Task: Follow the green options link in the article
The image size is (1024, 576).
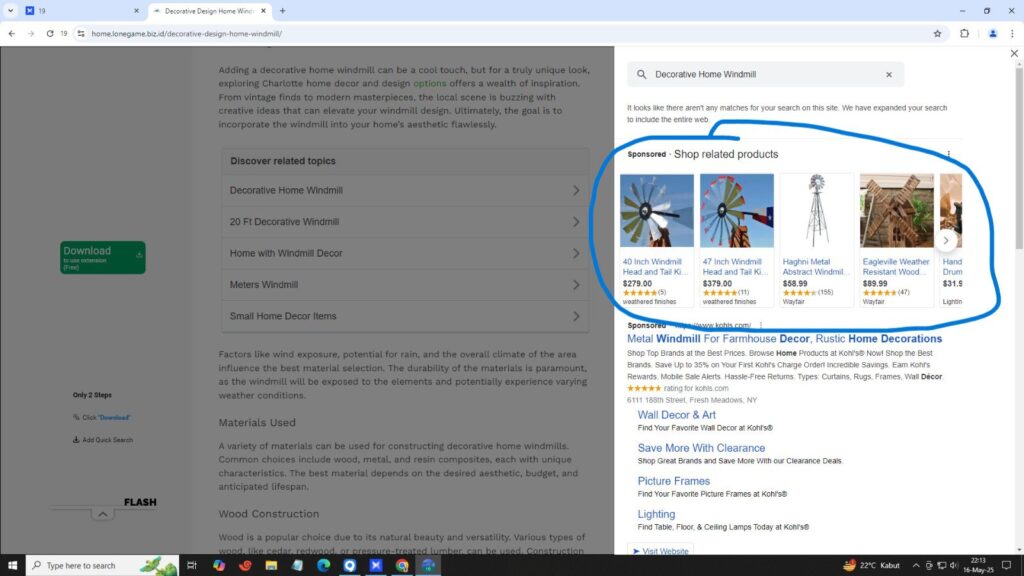Action: [430, 84]
